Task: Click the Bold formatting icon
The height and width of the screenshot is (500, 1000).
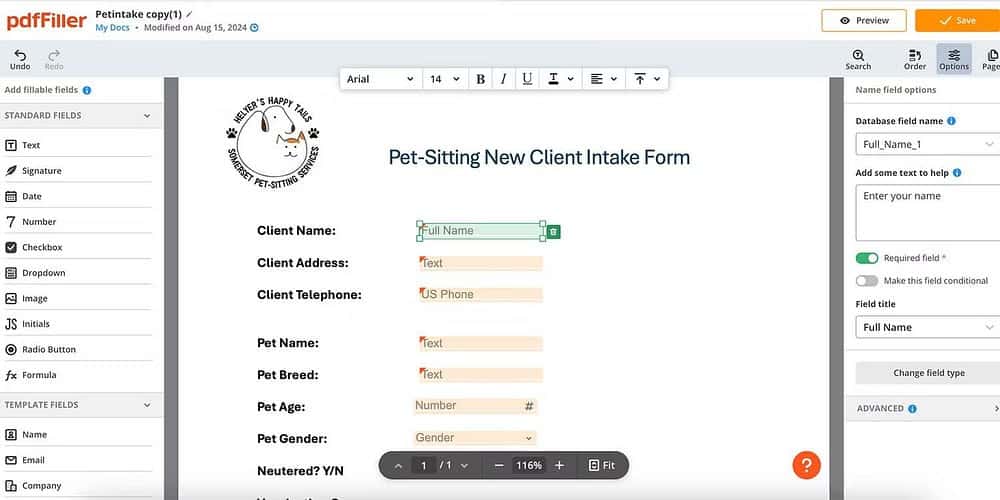Action: (x=481, y=79)
